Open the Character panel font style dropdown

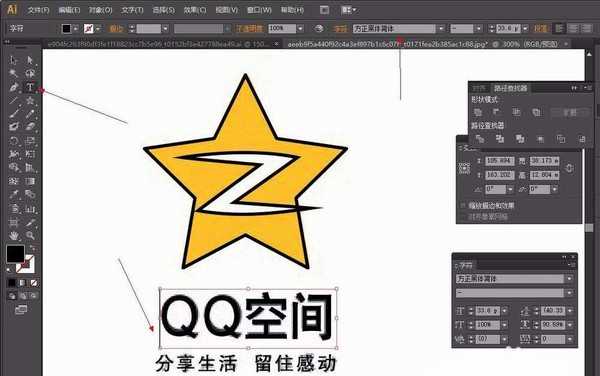pos(569,293)
